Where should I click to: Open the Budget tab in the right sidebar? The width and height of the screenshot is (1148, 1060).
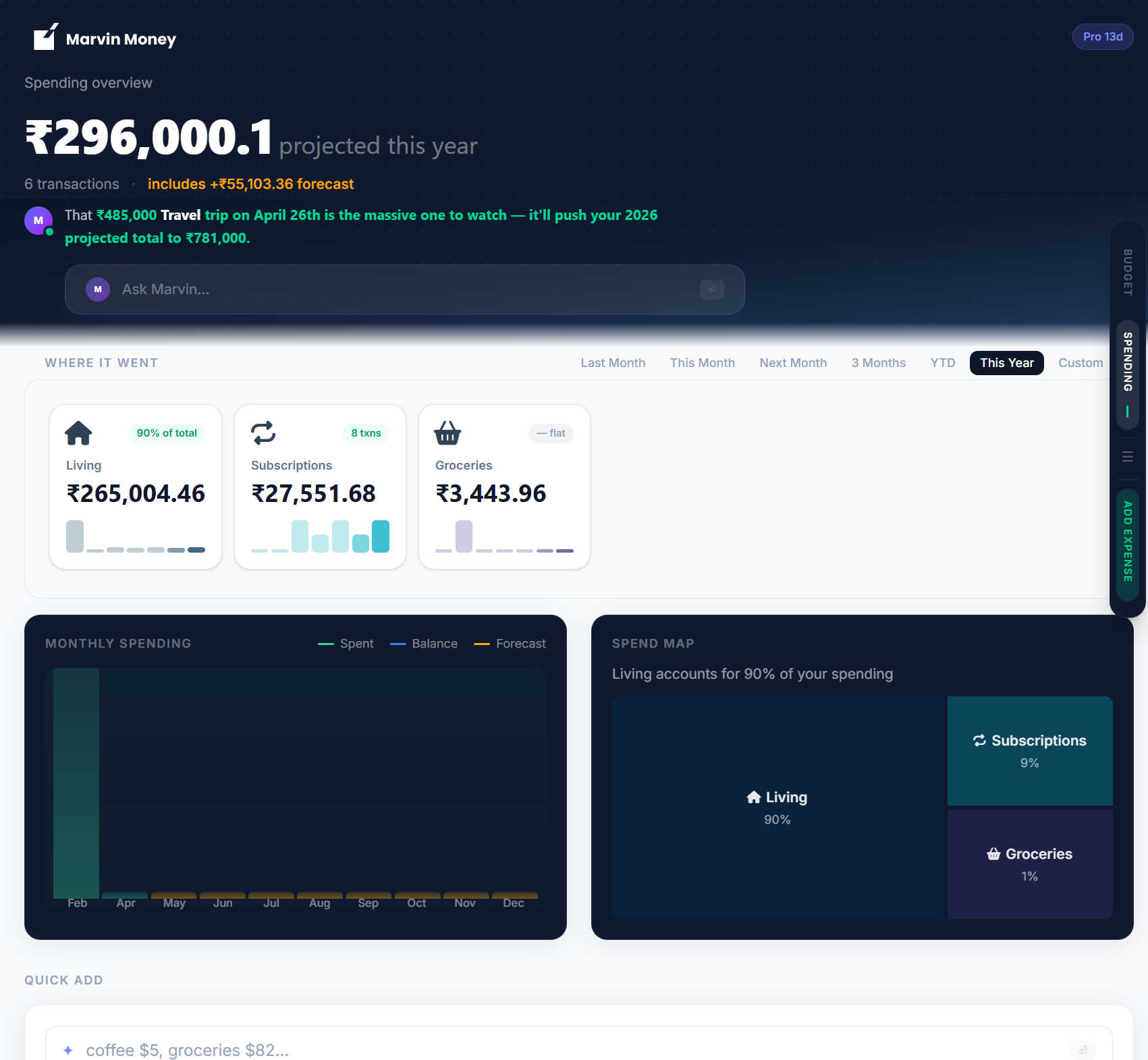pos(1127,273)
